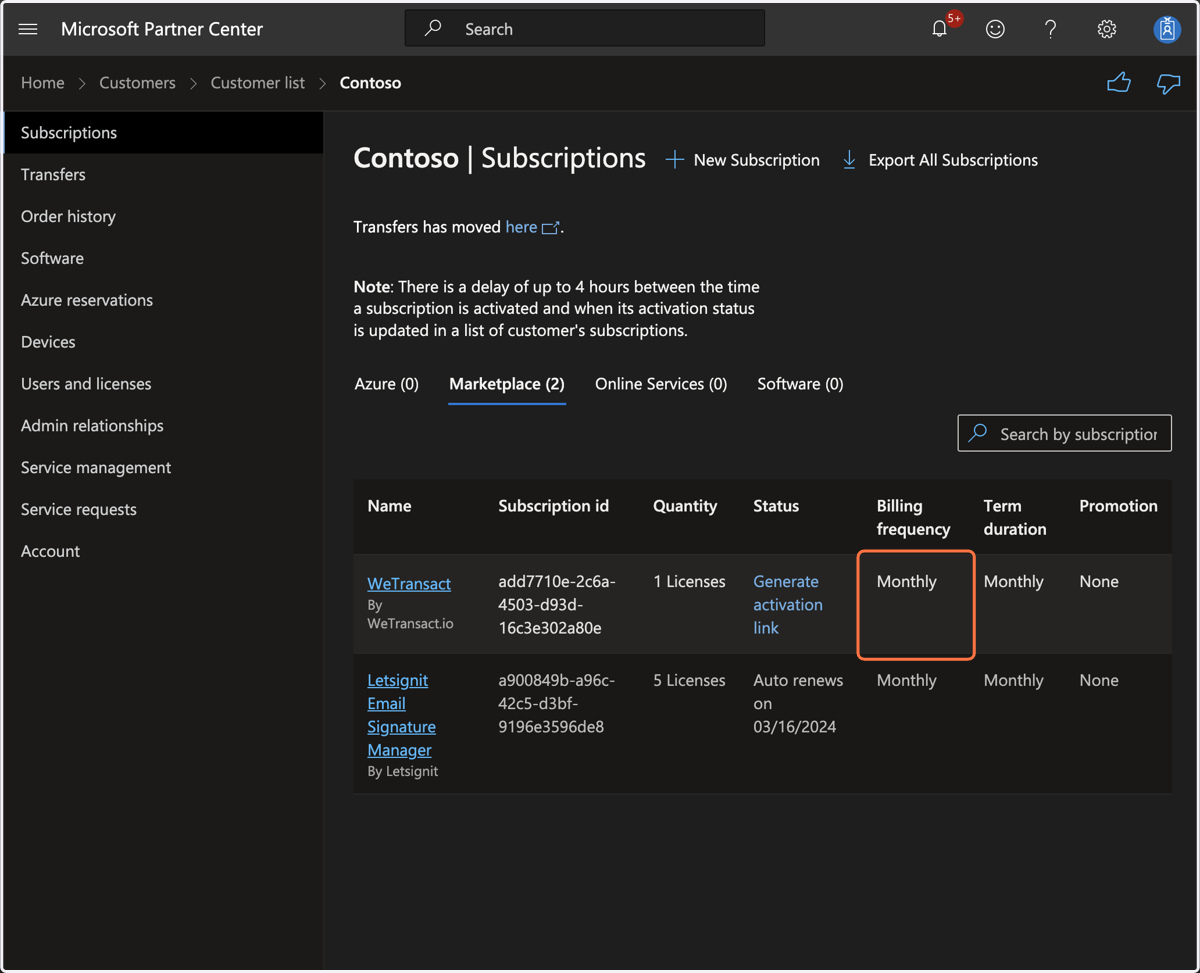Switch to the Marketplace (2) tab
The image size is (1200, 973).
click(x=507, y=384)
